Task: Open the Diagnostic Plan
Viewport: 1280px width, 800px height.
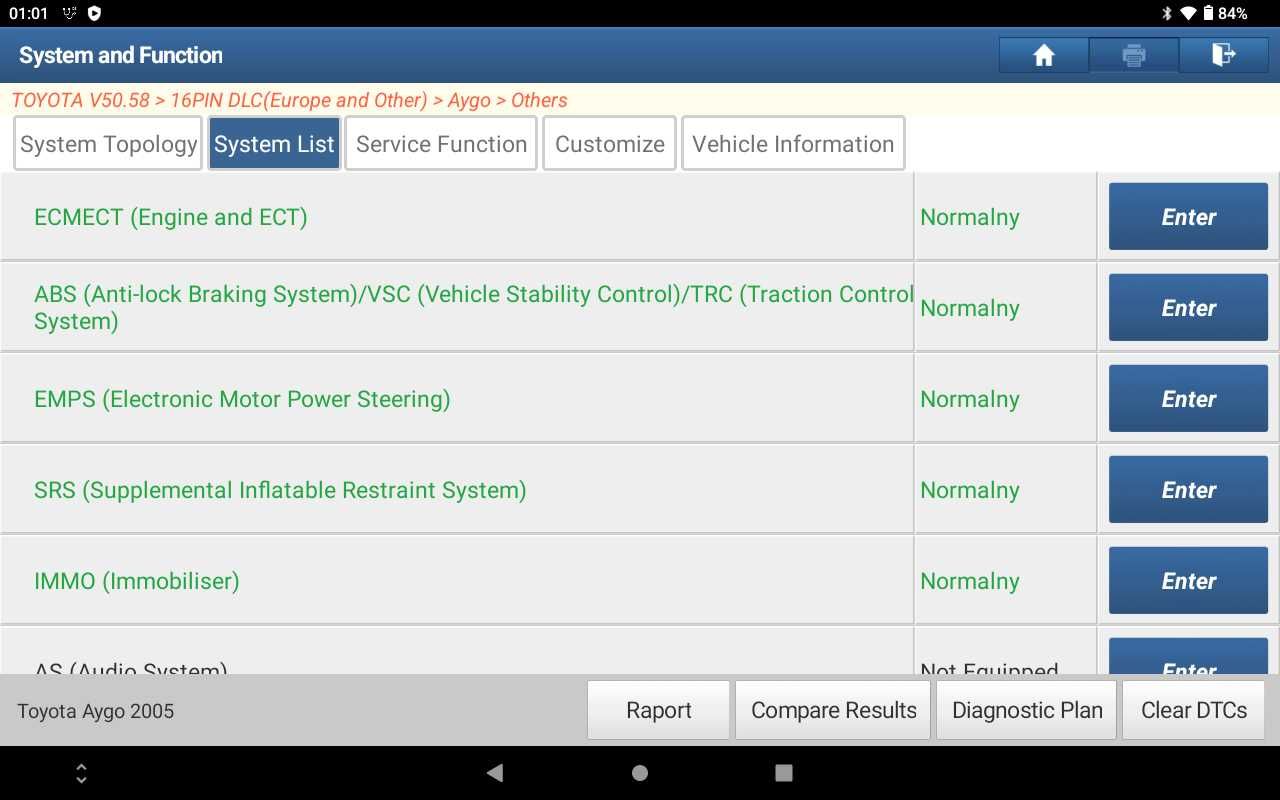Action: click(x=1027, y=711)
